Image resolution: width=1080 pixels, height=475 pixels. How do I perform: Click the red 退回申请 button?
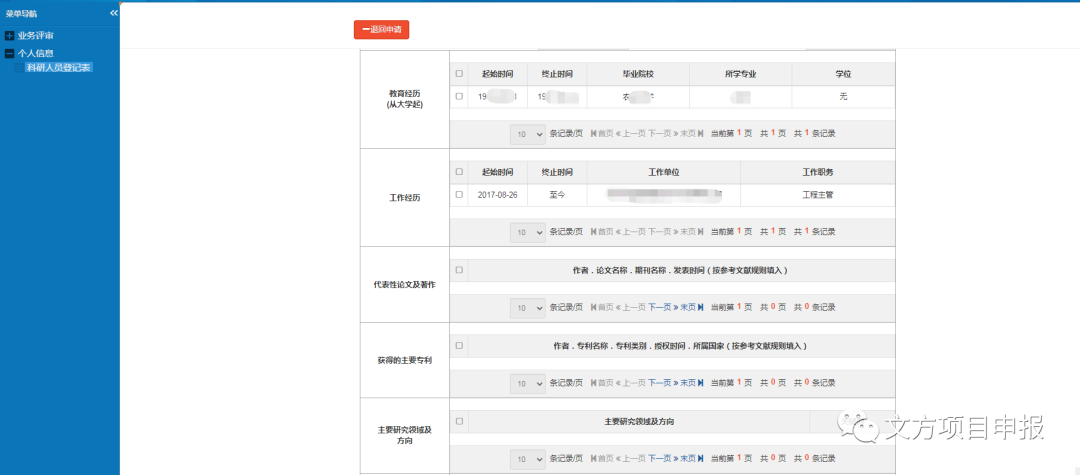pyautogui.click(x=382, y=30)
